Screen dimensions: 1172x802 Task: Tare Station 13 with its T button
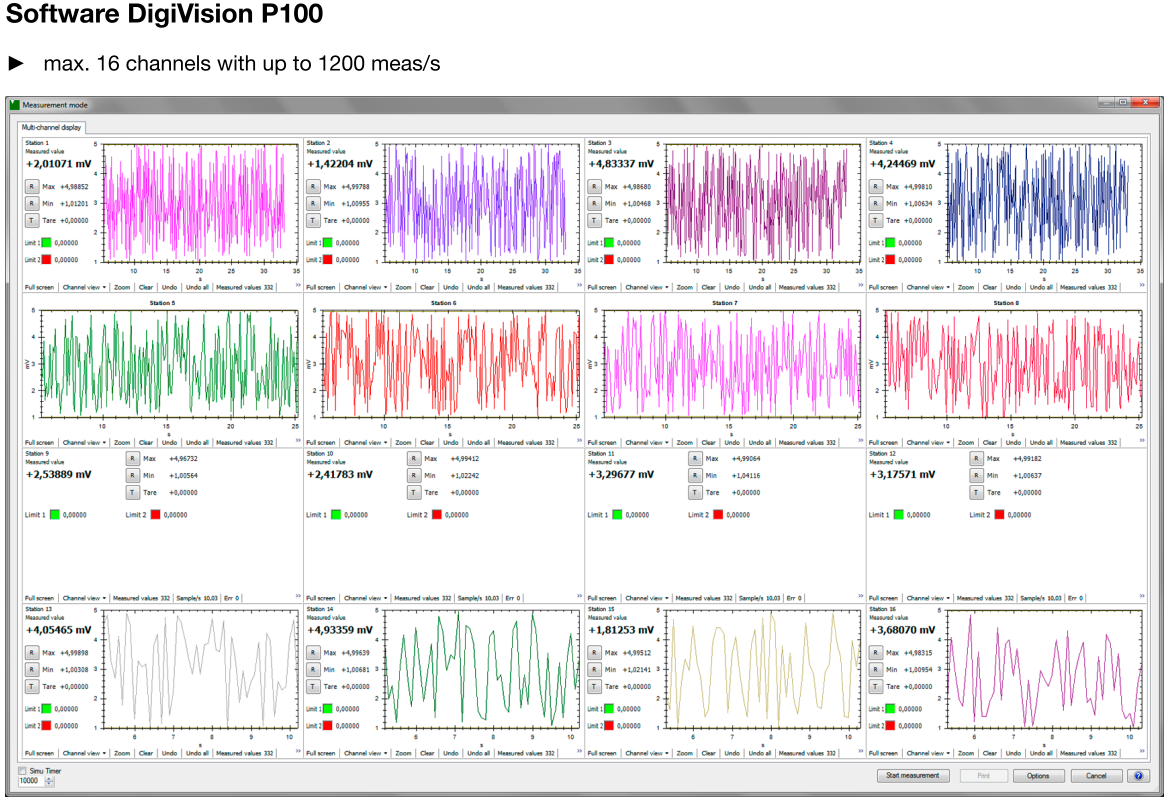tap(31, 686)
